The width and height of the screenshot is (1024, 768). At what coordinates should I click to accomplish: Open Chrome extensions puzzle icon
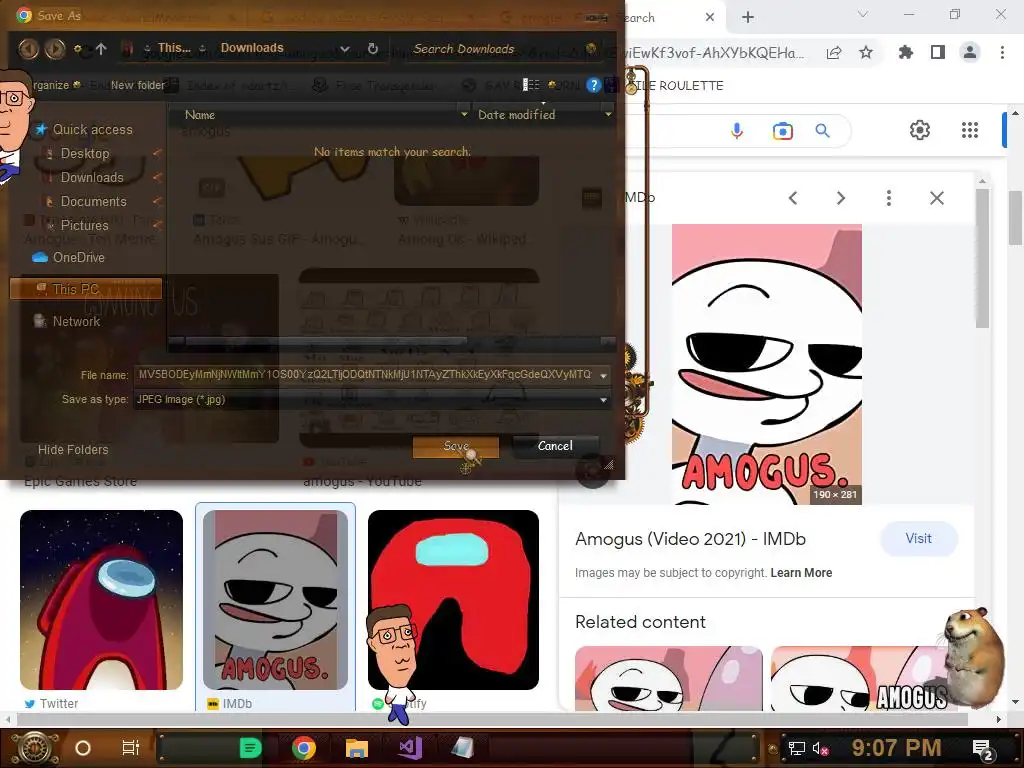click(905, 52)
